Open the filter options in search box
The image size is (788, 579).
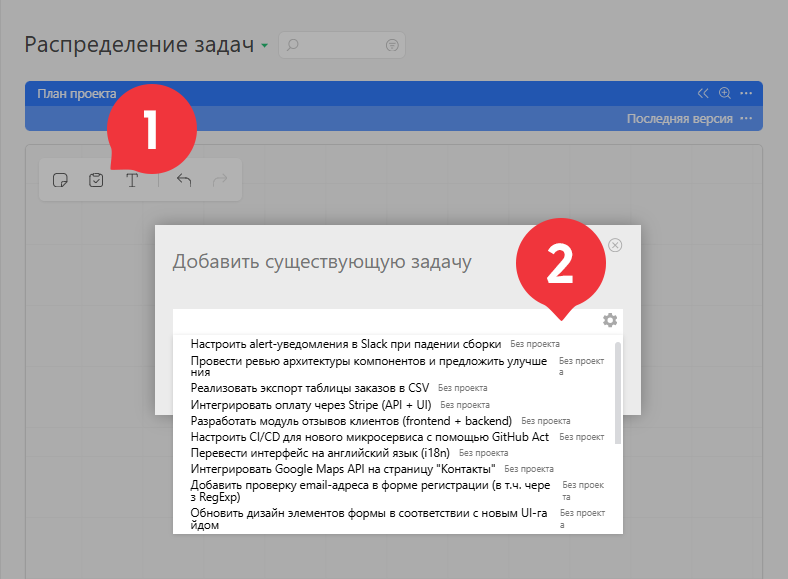[392, 45]
